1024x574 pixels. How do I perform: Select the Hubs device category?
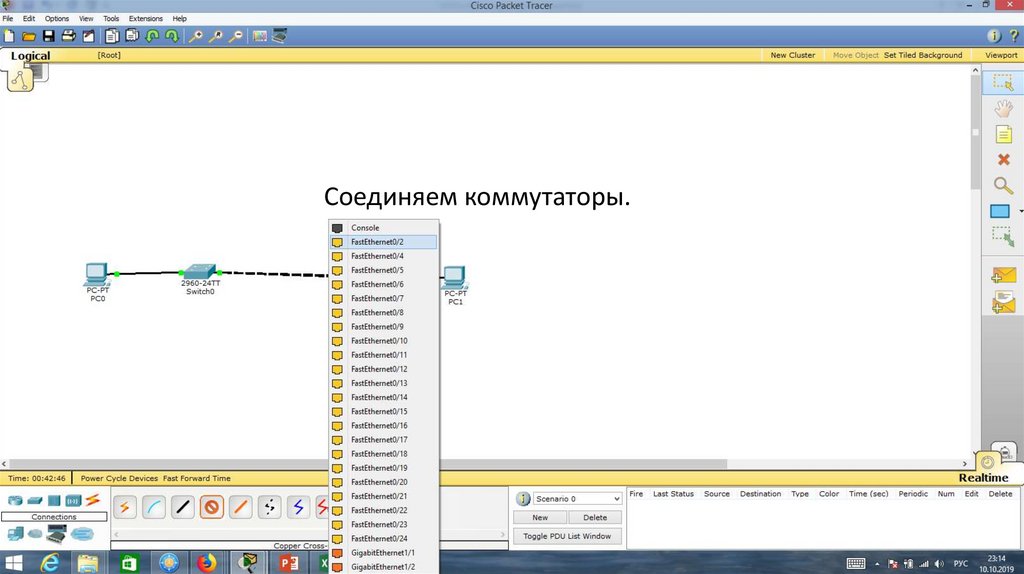pyautogui.click(x=54, y=501)
